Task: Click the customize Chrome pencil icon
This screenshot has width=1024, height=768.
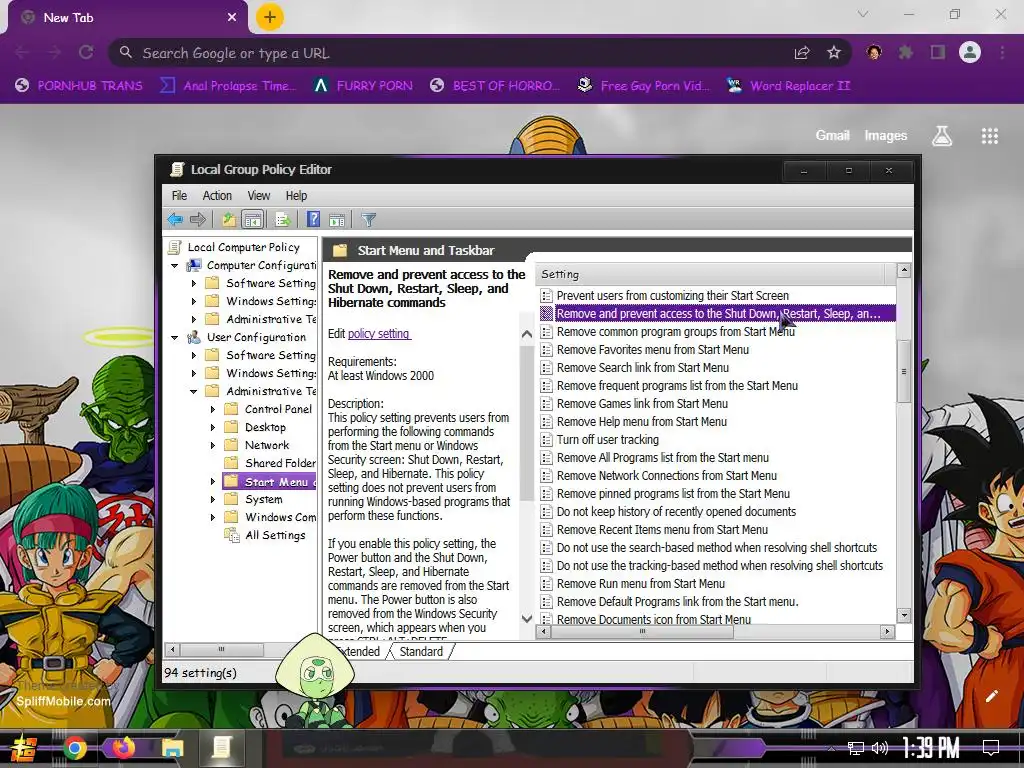Action: (991, 696)
